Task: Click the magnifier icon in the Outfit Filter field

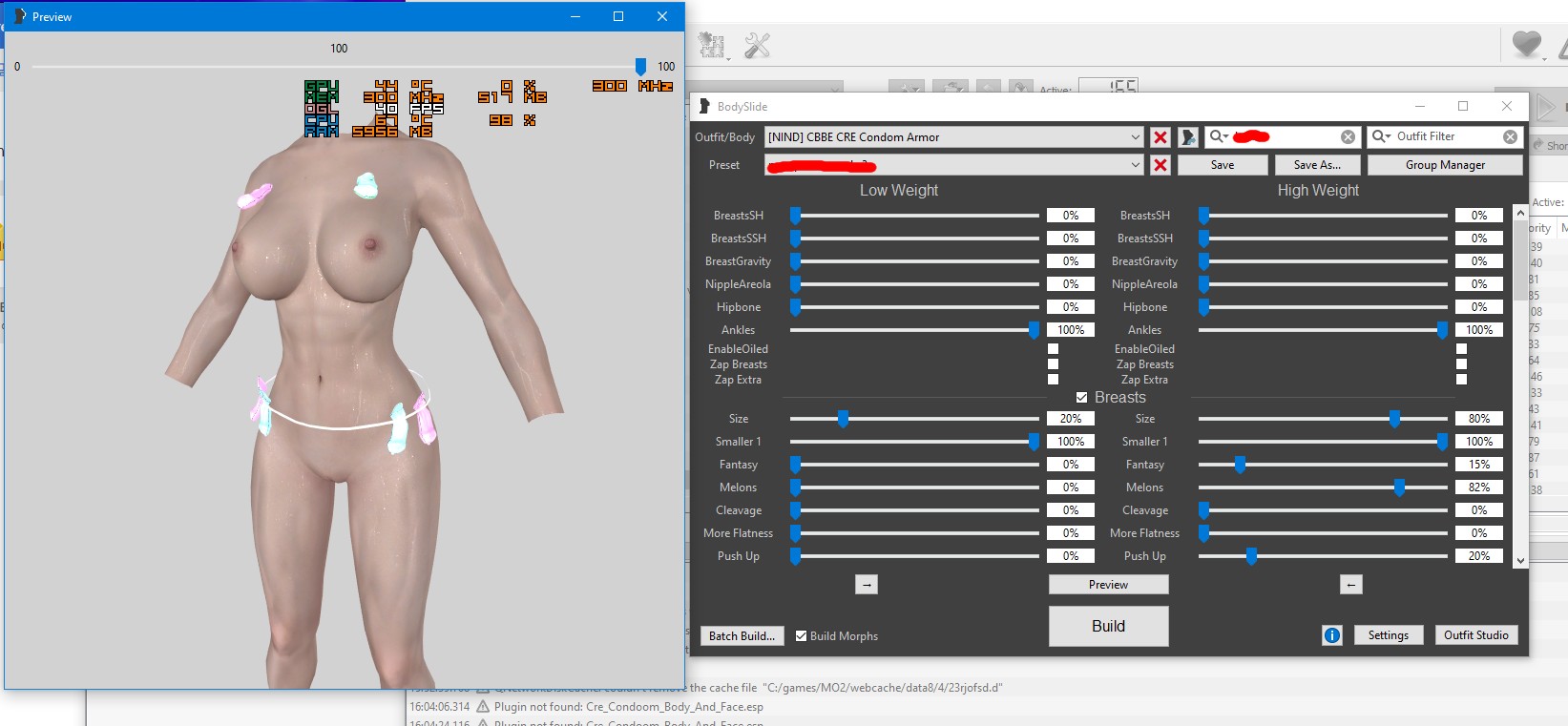Action: click(1381, 136)
